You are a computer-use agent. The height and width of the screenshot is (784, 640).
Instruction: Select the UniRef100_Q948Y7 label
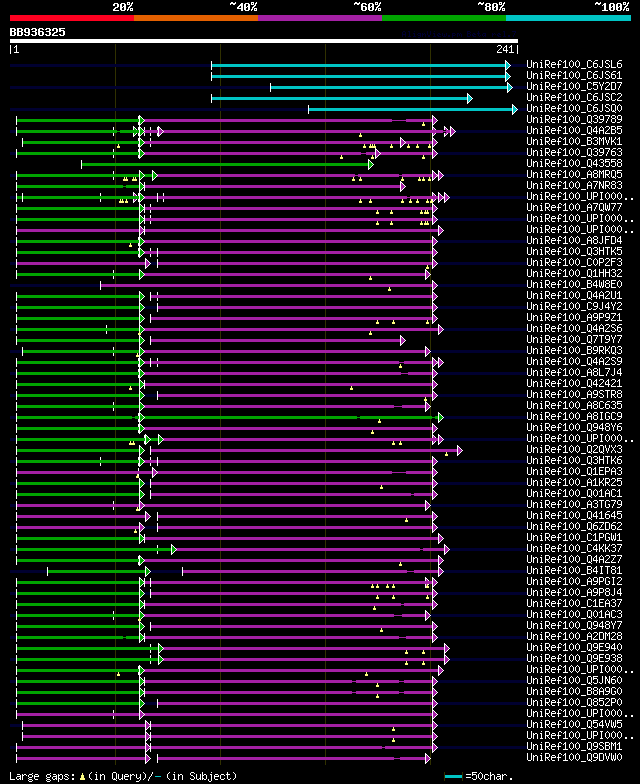[x=574, y=626]
